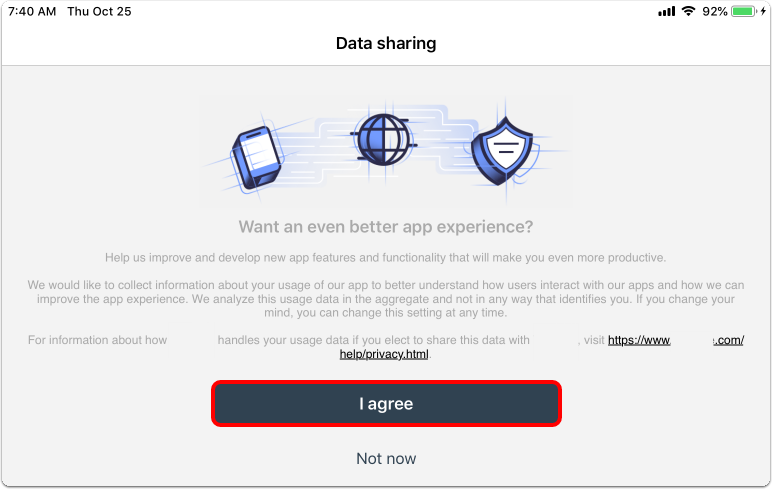Tap the Data sharing title
Screen dimensions: 772x489
(x=386, y=43)
